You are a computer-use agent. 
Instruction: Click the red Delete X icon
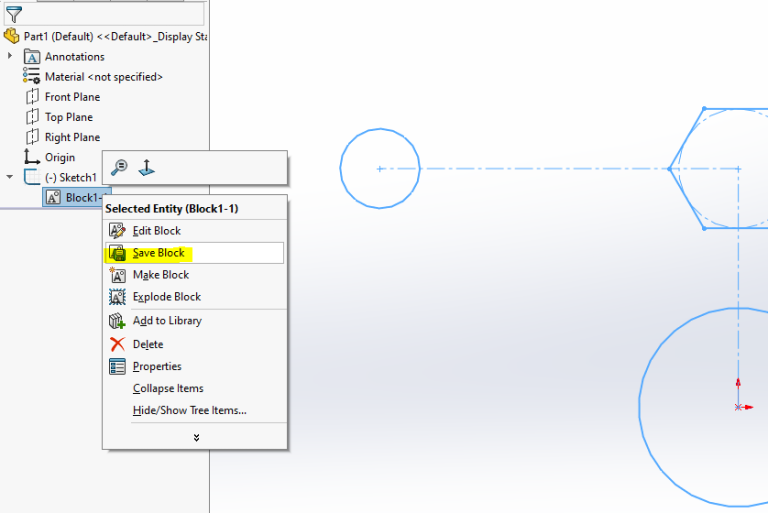117,344
